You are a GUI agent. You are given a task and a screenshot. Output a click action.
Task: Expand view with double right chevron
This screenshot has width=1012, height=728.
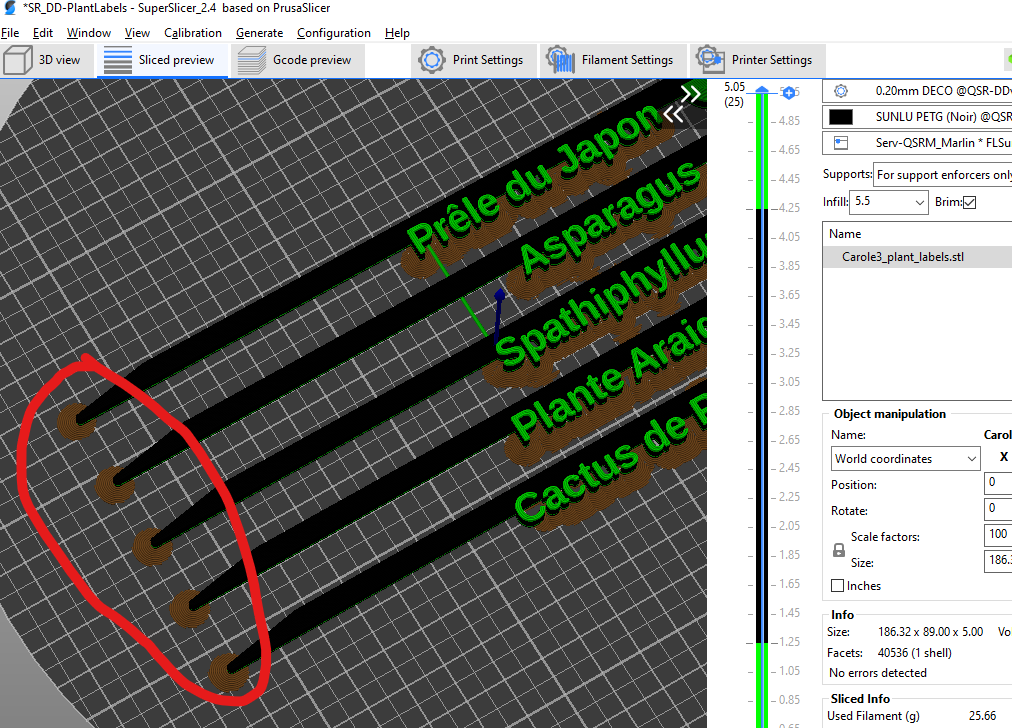pyautogui.click(x=691, y=94)
